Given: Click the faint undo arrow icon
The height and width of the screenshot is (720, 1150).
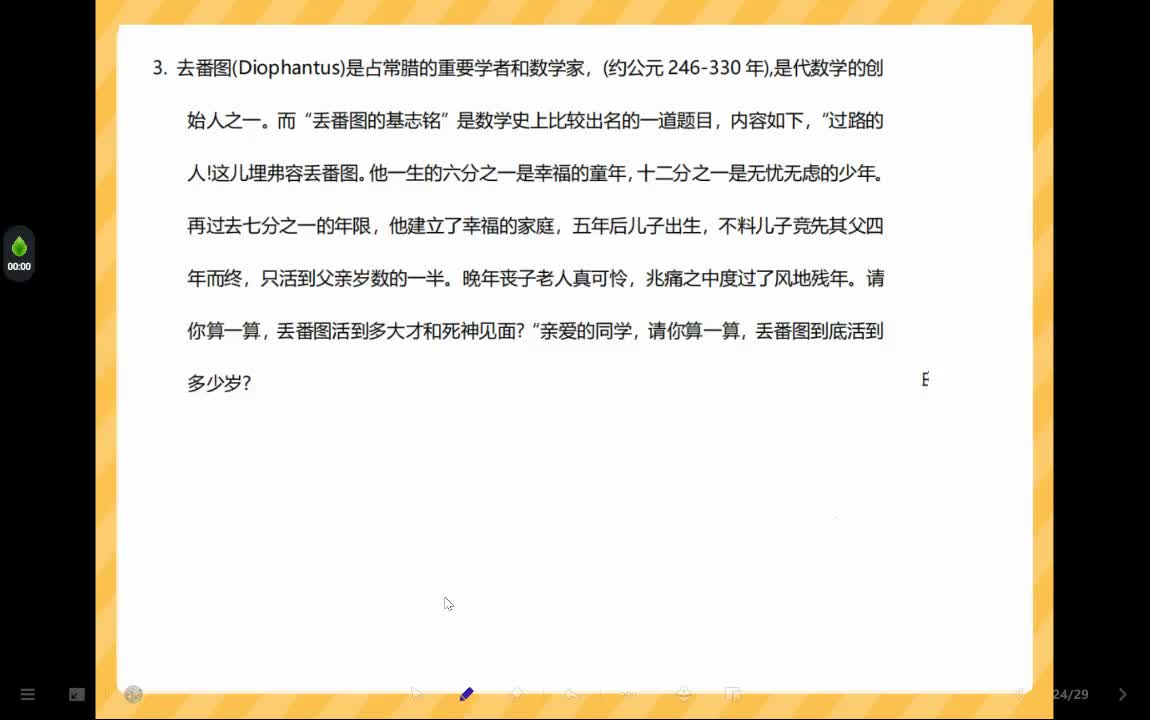Looking at the screenshot, I should pyautogui.click(x=571, y=694).
